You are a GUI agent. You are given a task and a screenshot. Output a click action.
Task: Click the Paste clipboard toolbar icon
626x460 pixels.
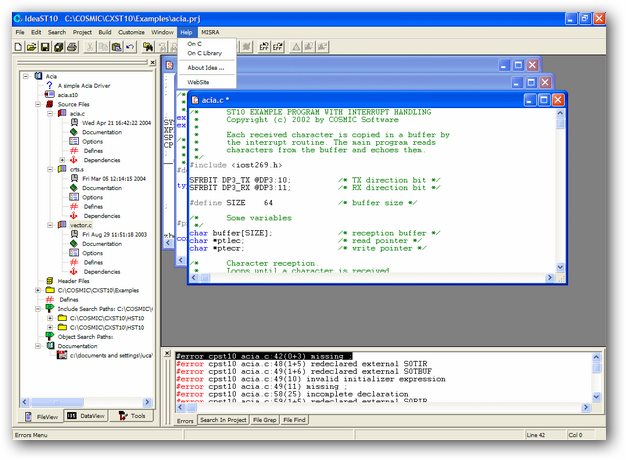117,47
